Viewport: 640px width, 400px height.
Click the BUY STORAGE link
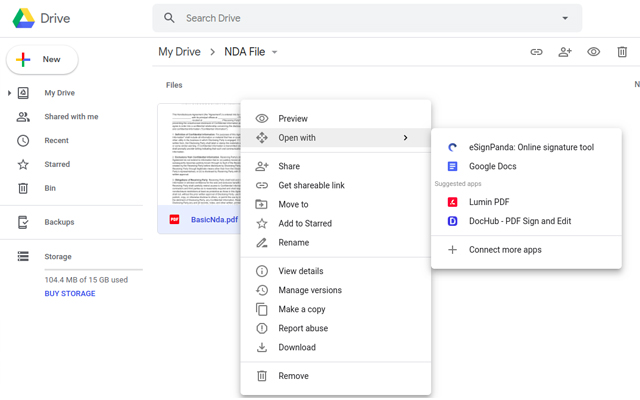(70, 293)
